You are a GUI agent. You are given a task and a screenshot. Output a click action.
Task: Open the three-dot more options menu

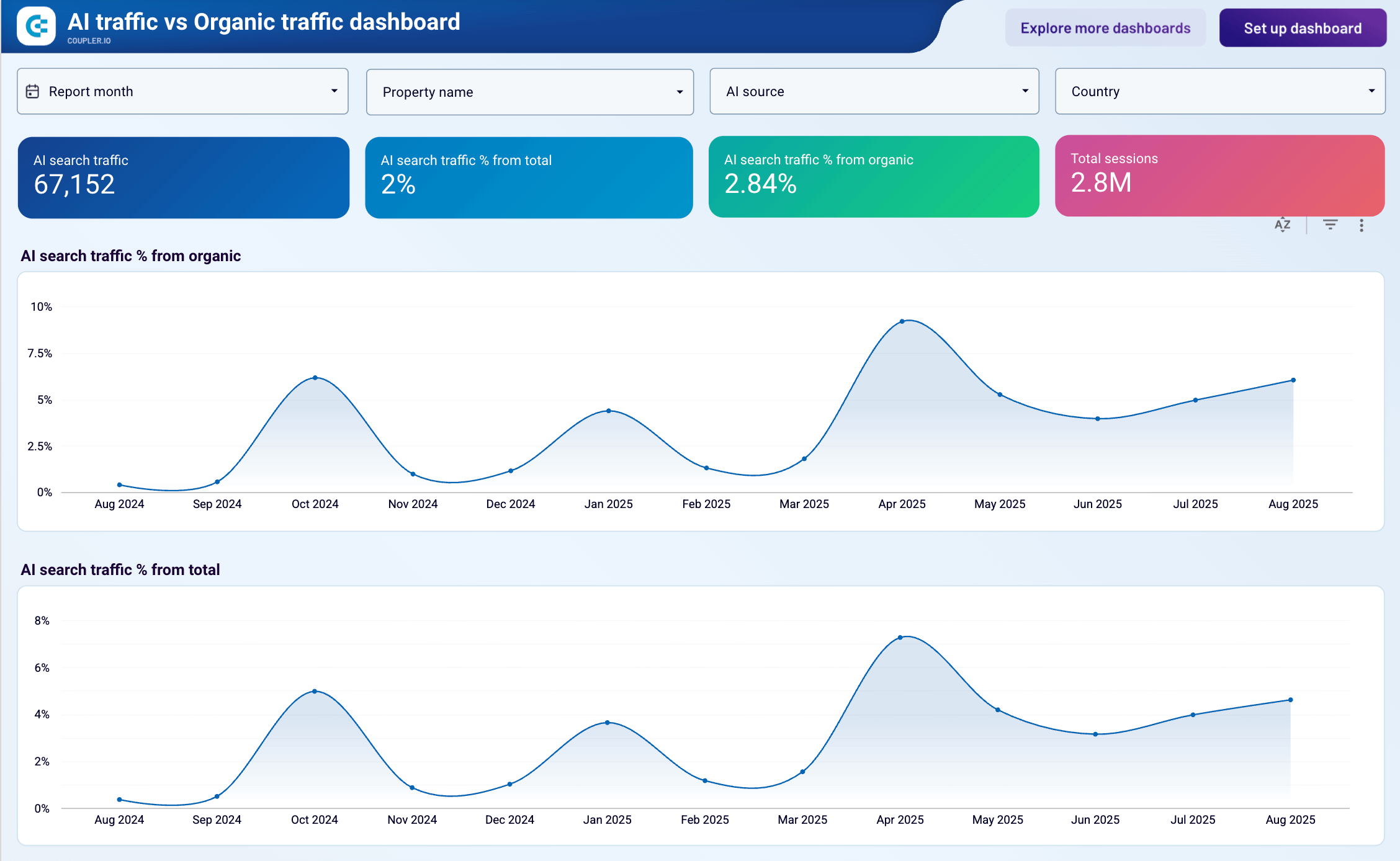click(1362, 225)
